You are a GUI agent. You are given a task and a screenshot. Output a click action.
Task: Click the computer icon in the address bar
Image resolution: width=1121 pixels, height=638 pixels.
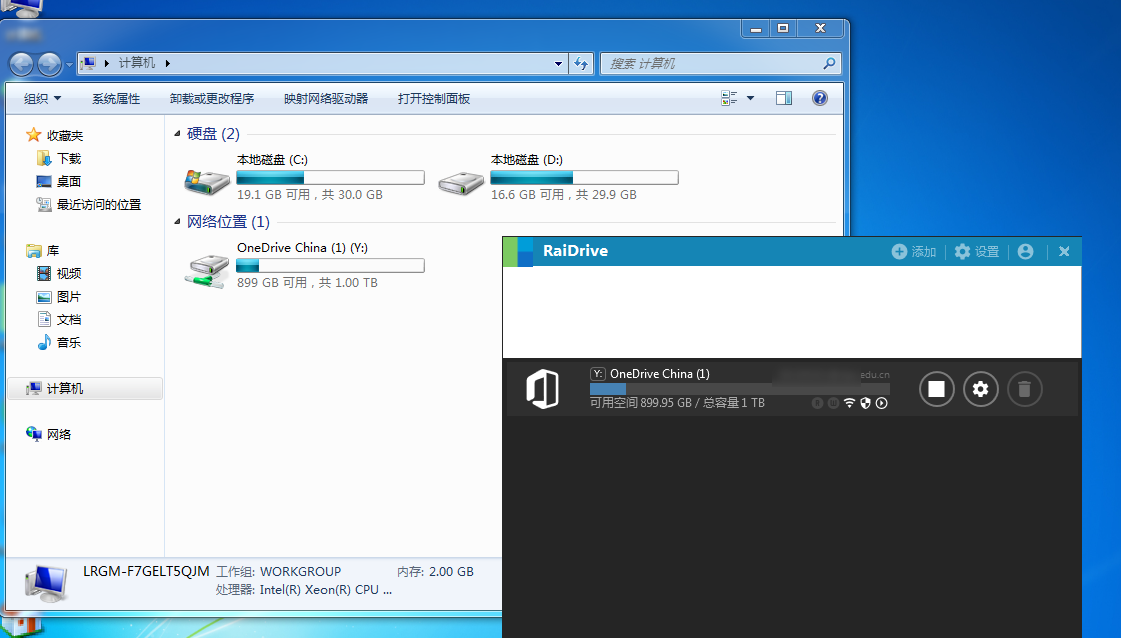click(x=89, y=63)
